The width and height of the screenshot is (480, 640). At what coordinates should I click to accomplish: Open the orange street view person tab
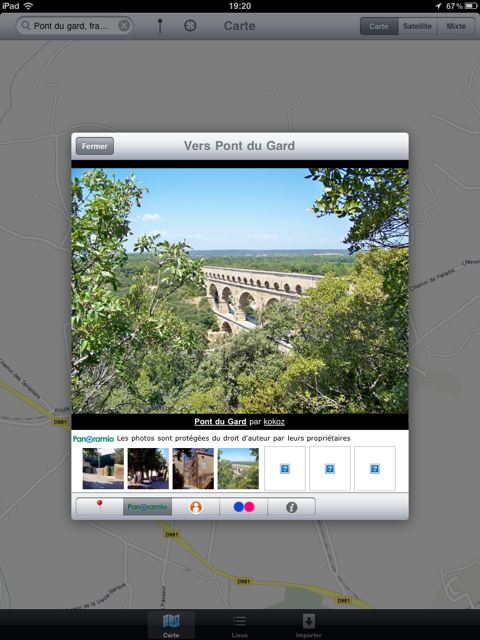[196, 507]
